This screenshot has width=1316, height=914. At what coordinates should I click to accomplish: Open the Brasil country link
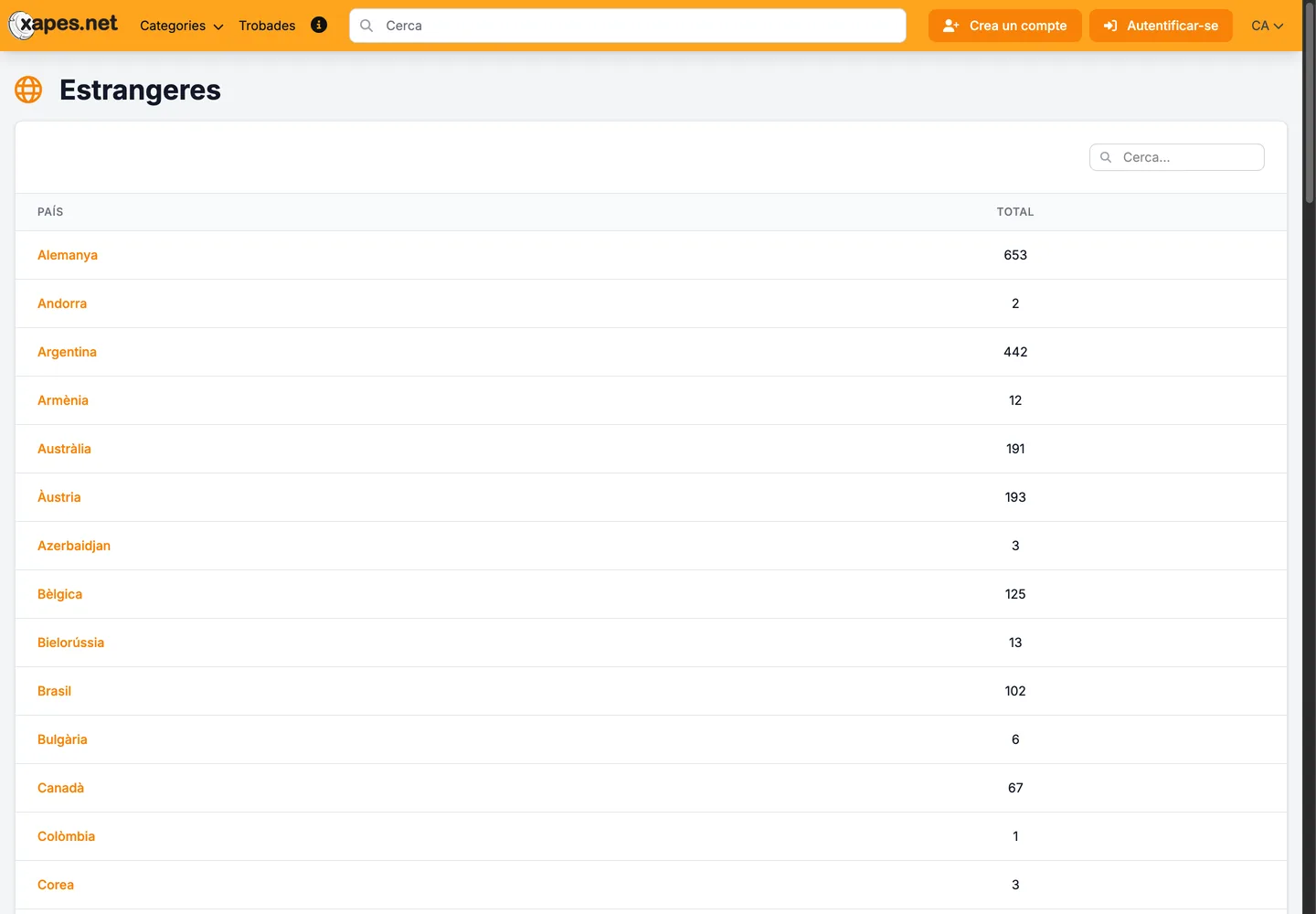(x=54, y=691)
